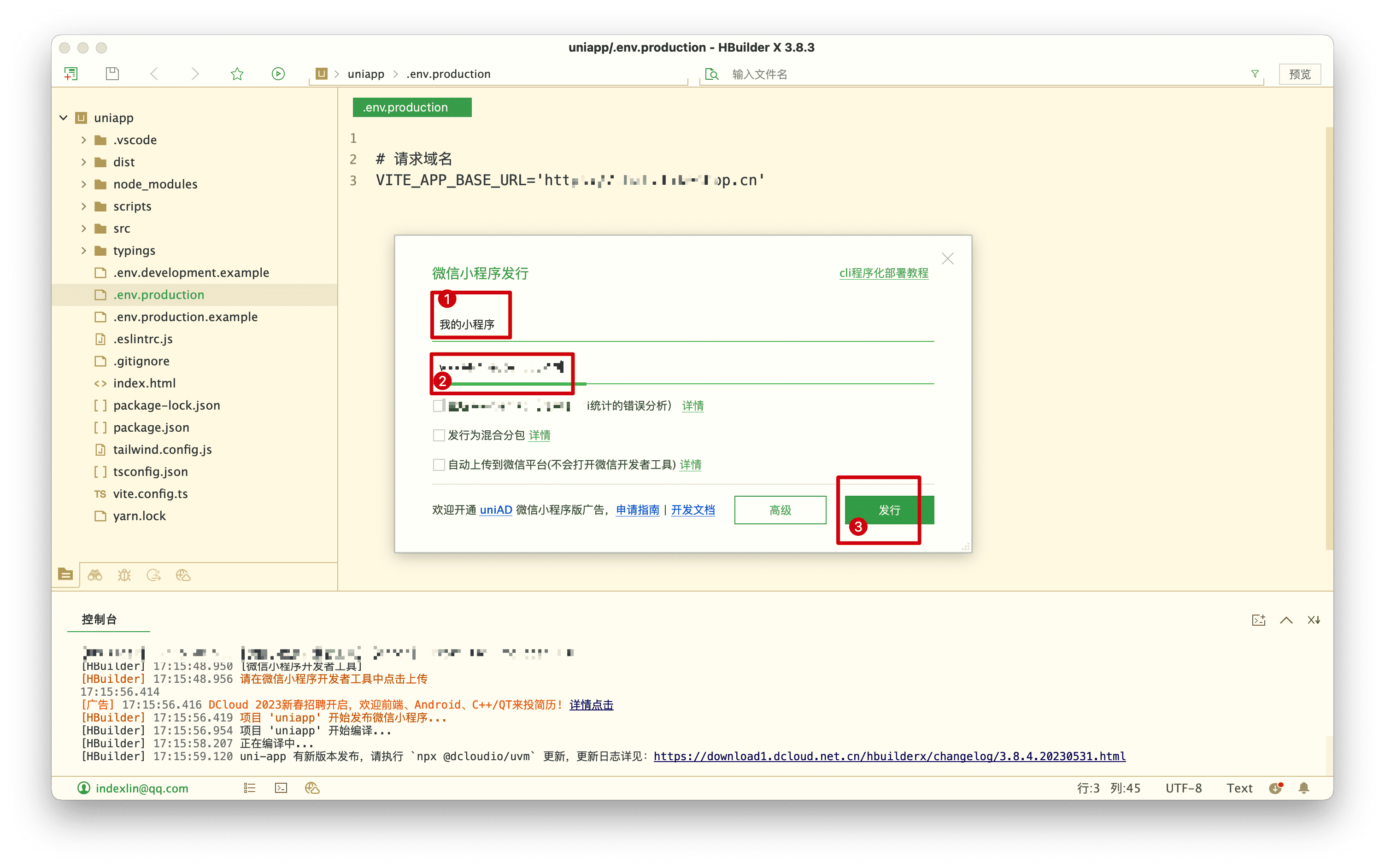Open the terminal icon in status bar
1385x868 pixels.
click(281, 788)
